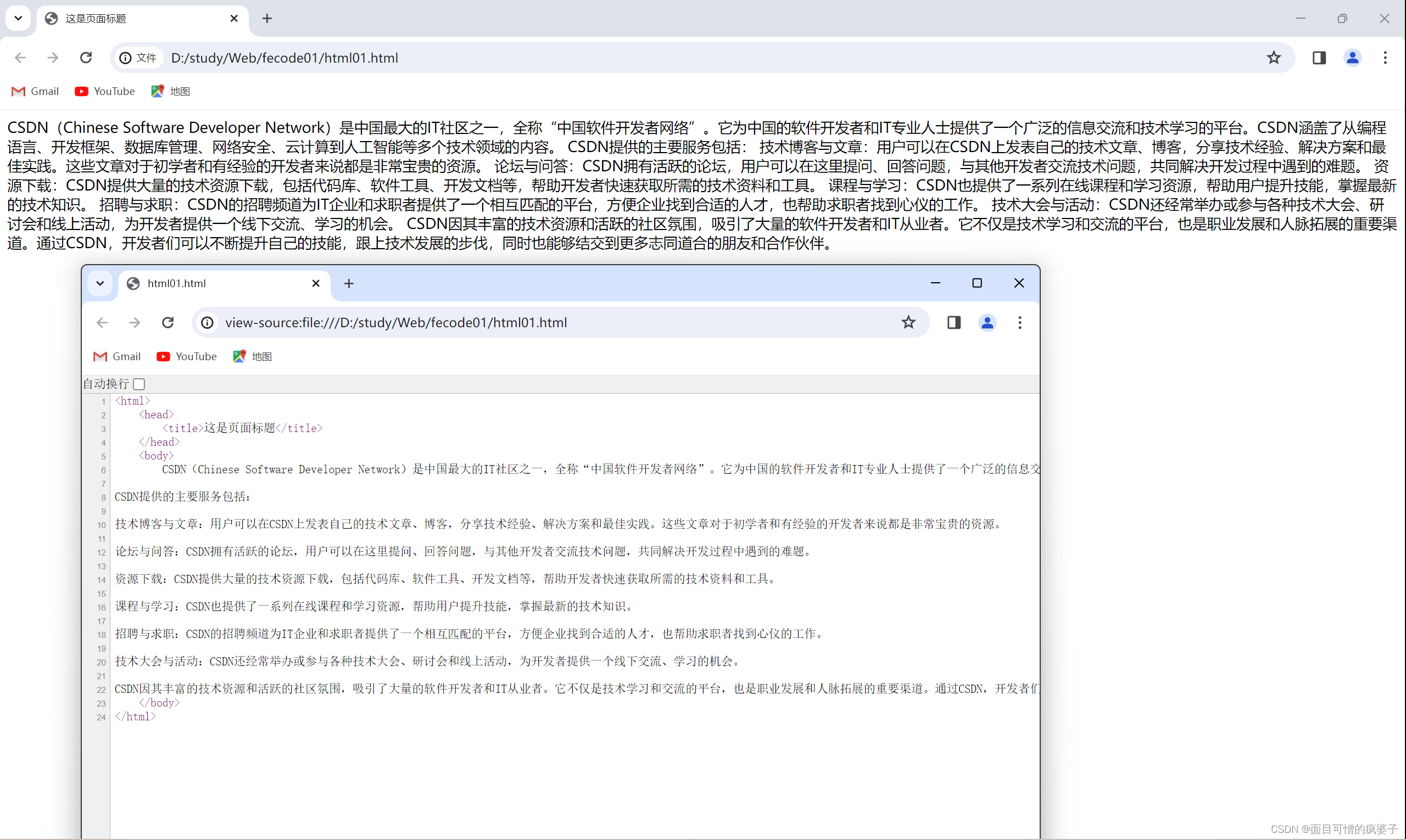
Task: Open 地图 bookmark in view-source window
Action: coord(253,356)
